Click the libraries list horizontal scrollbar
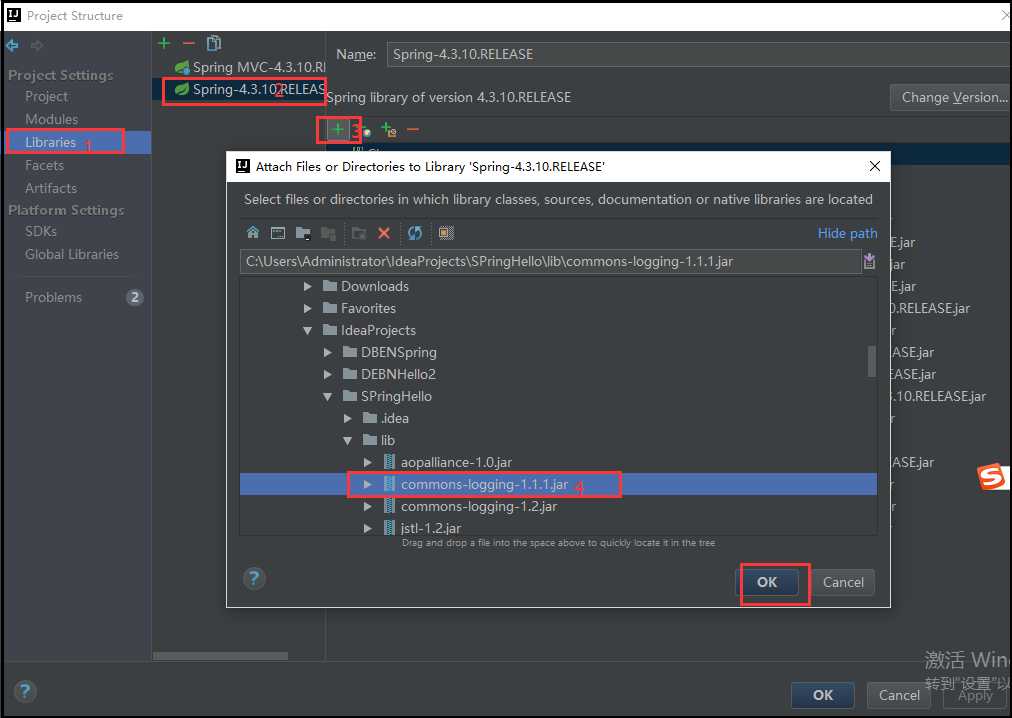Viewport: 1012px width, 718px height. [220, 656]
